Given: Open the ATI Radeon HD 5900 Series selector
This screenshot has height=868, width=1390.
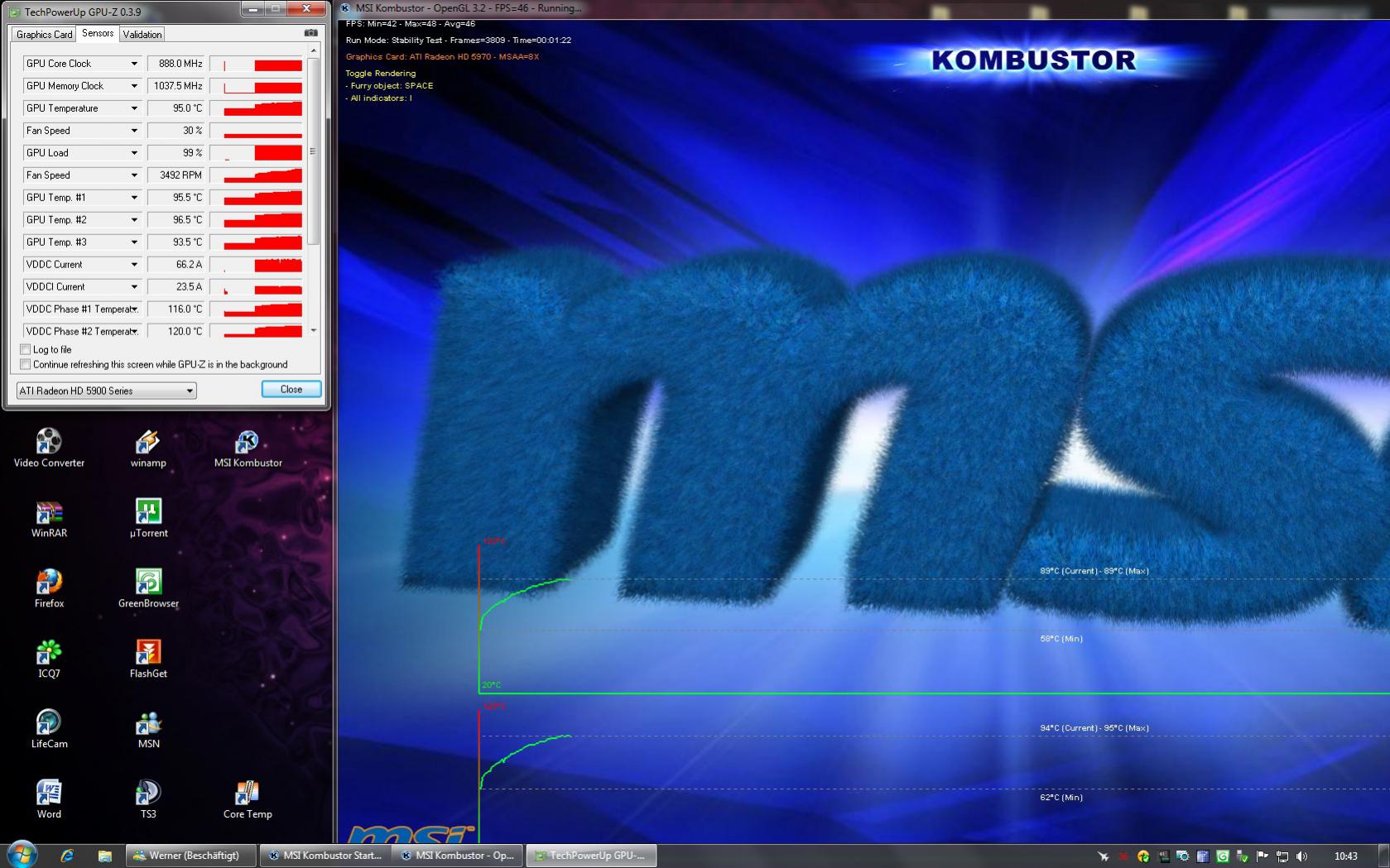Looking at the screenshot, I should click(x=107, y=391).
